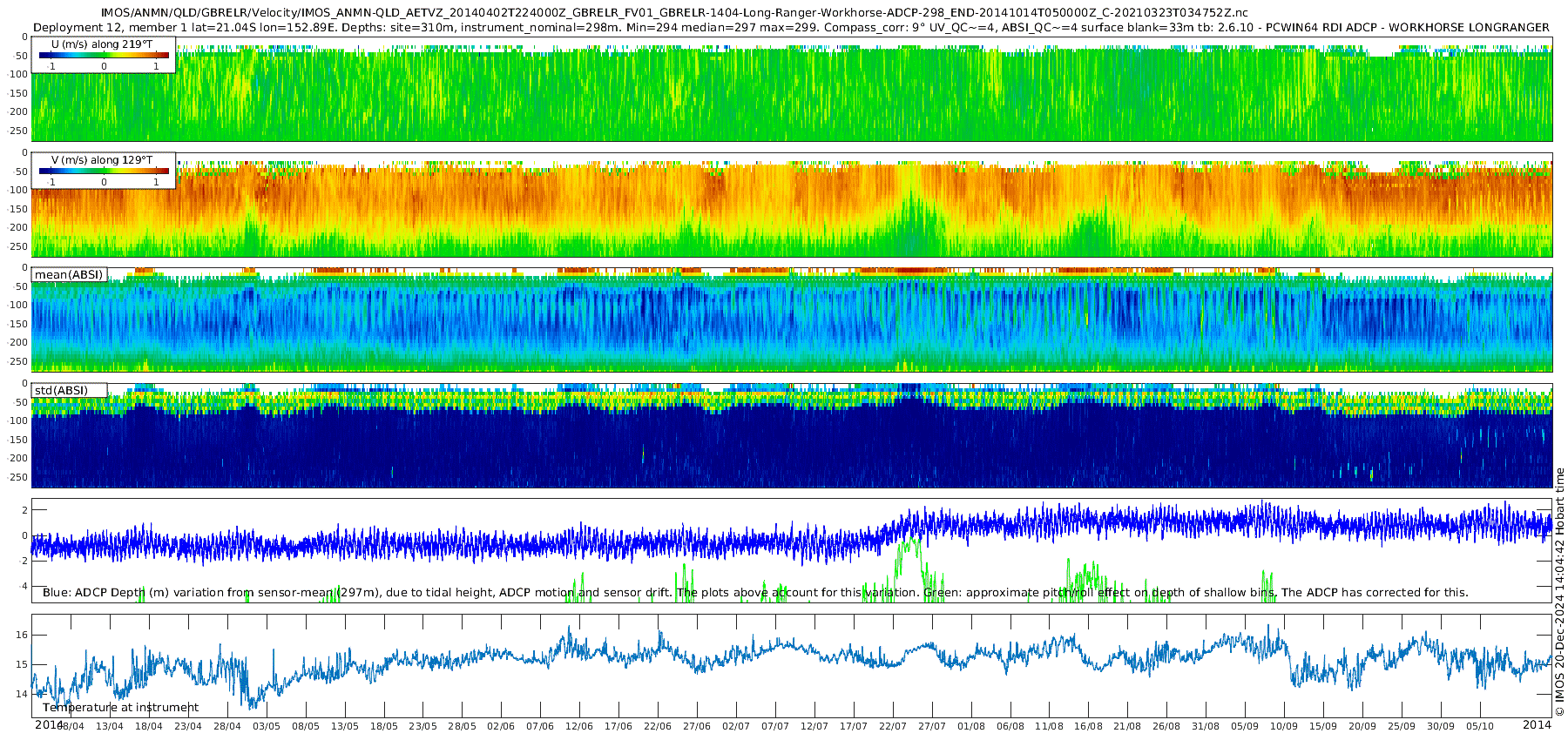Click the 'Deployment 12, member 1' subtitle line

[x=791, y=28]
